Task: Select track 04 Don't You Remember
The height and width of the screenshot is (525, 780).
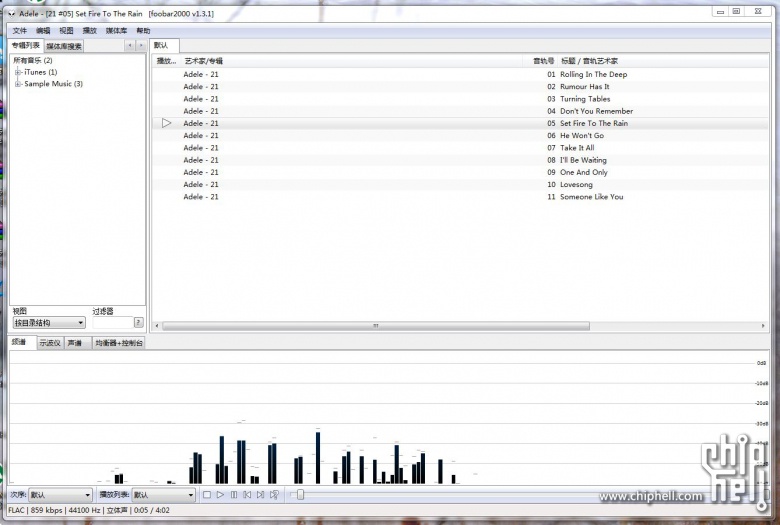Action: coord(460,111)
